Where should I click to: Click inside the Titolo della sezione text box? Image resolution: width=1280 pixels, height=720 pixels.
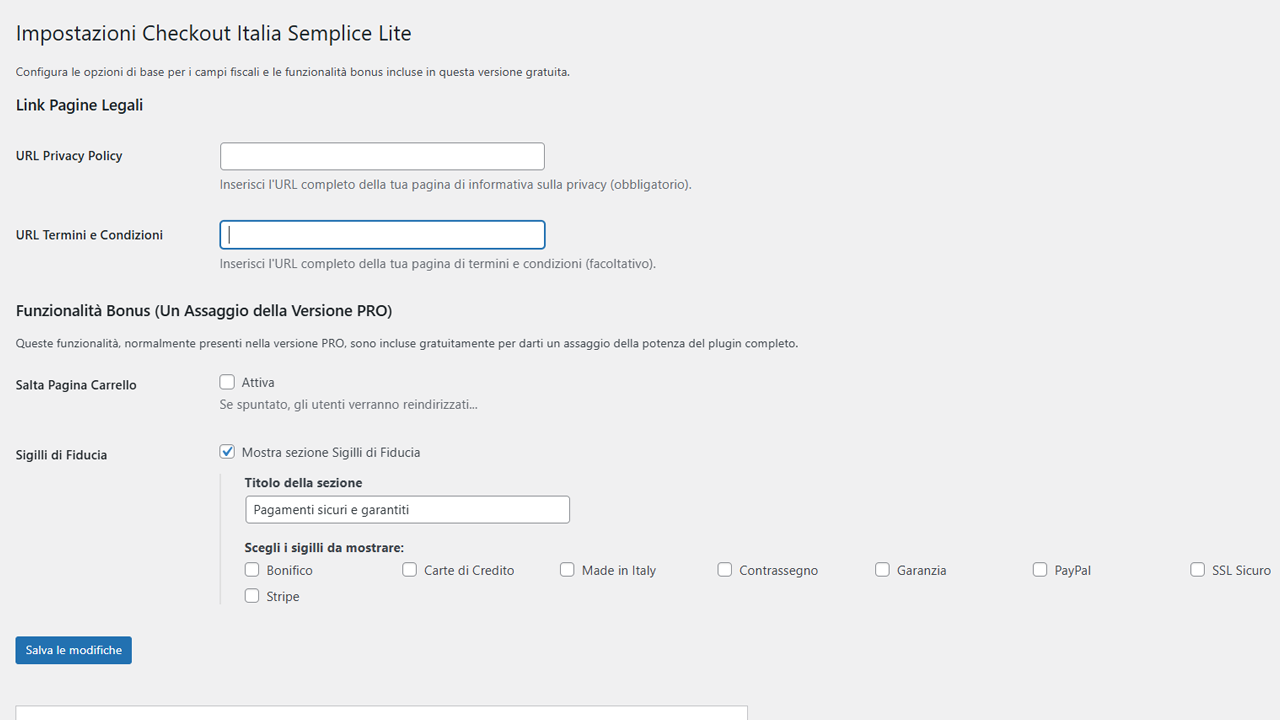click(x=407, y=509)
